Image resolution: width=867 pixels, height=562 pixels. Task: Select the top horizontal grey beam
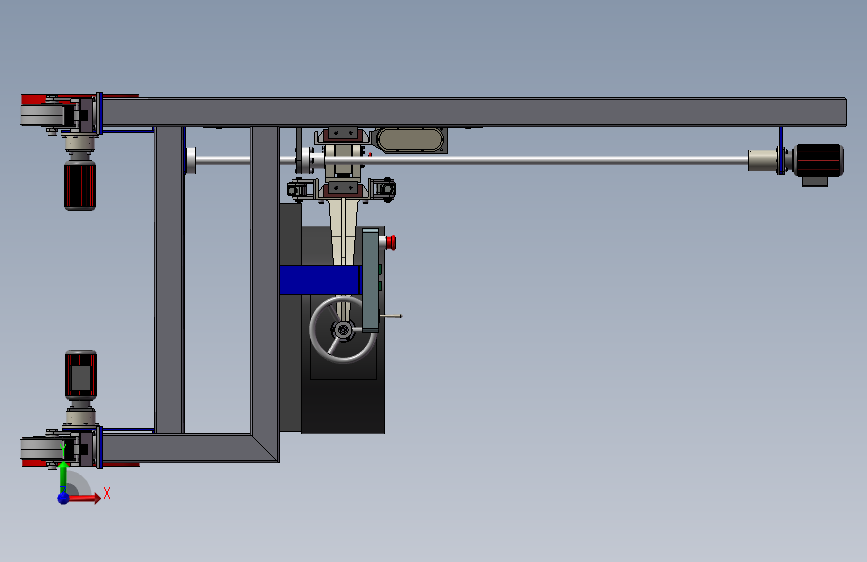tap(474, 112)
